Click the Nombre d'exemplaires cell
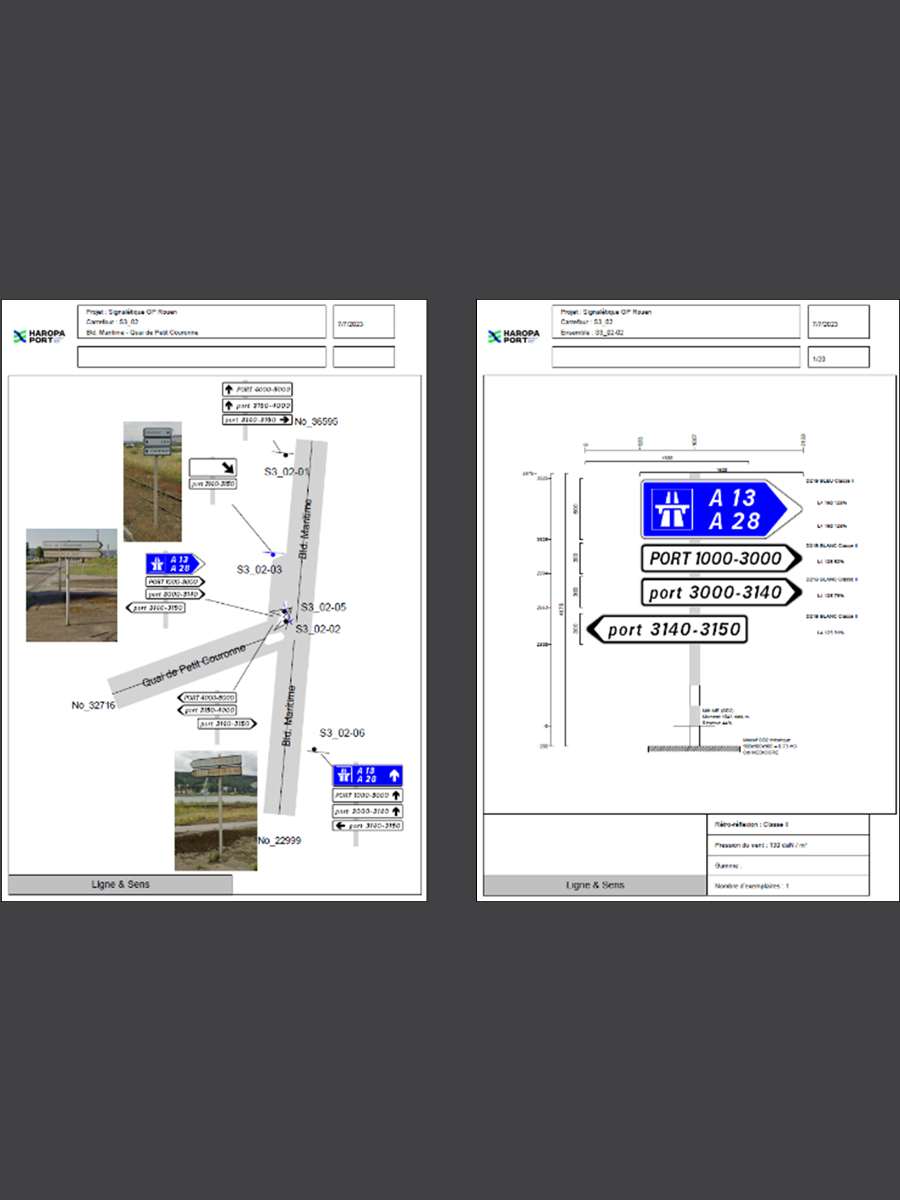 point(787,886)
